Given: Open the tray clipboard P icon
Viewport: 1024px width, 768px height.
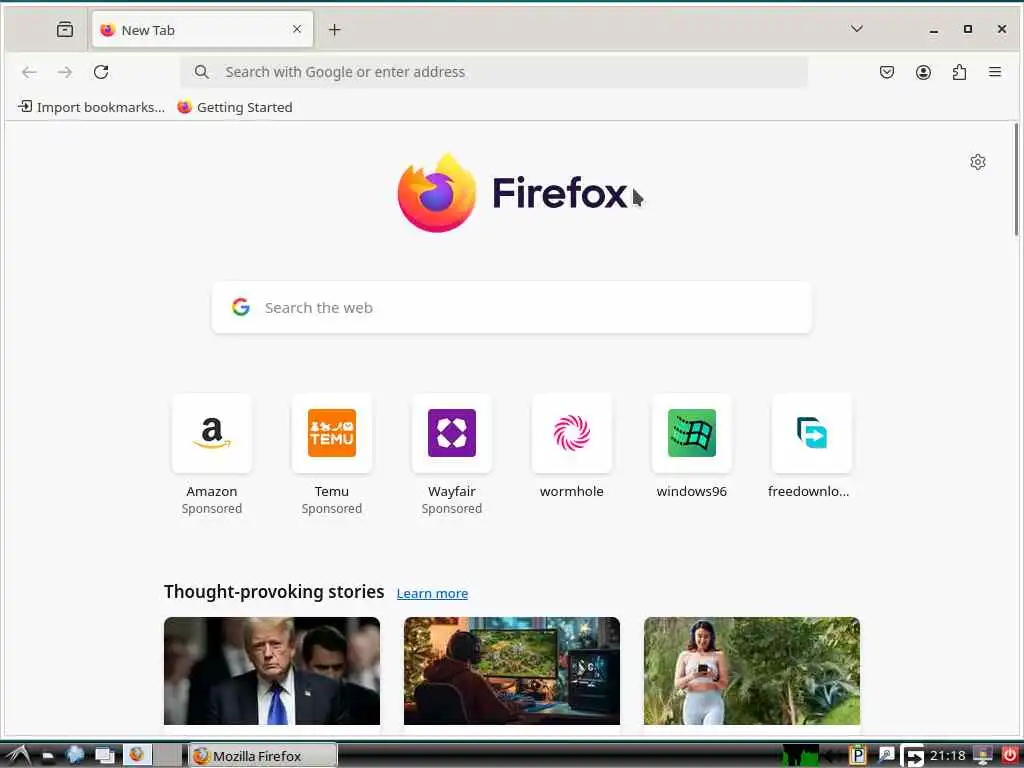Looking at the screenshot, I should [857, 756].
